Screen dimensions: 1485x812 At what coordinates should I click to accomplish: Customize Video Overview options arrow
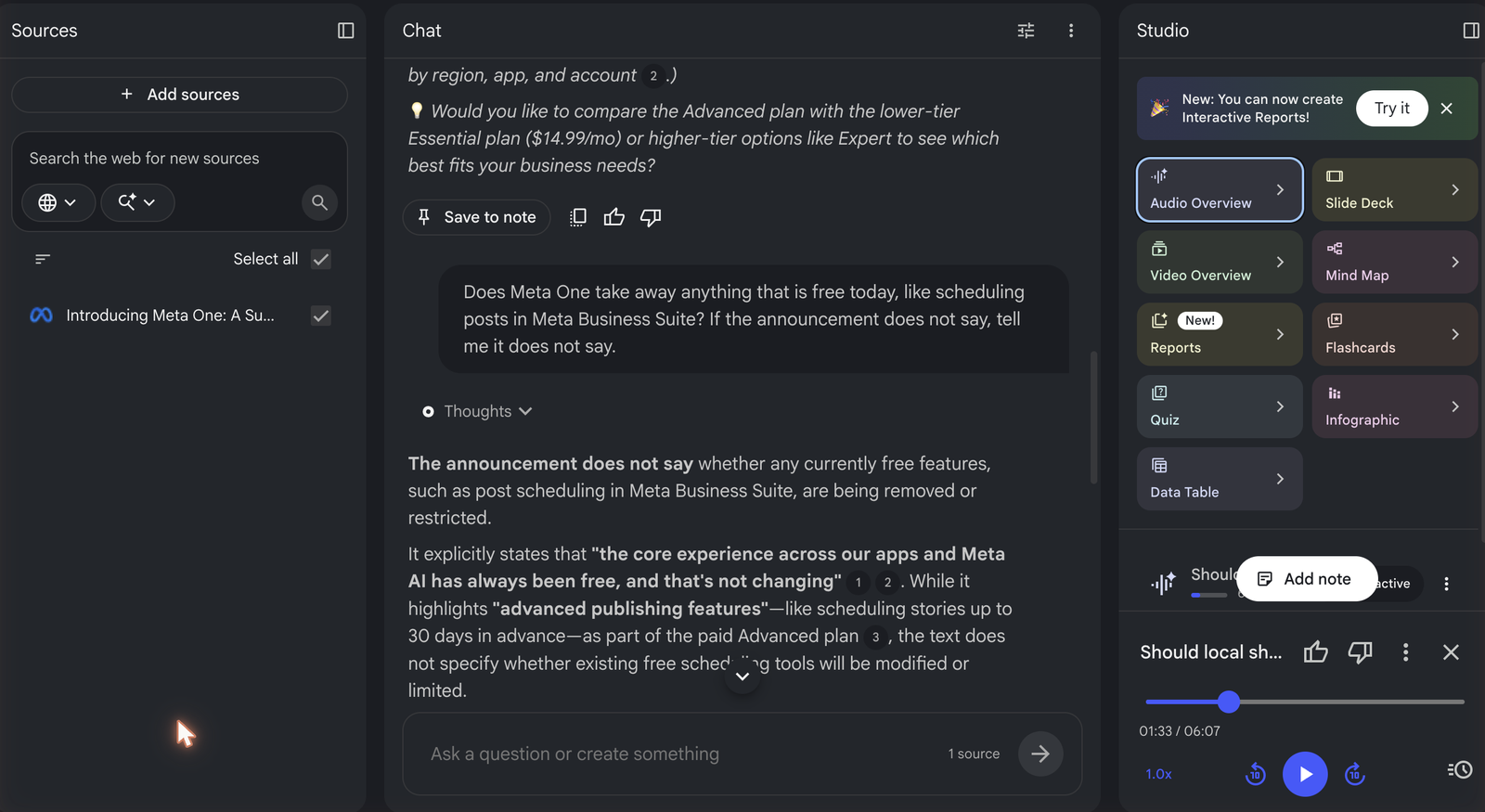1280,262
